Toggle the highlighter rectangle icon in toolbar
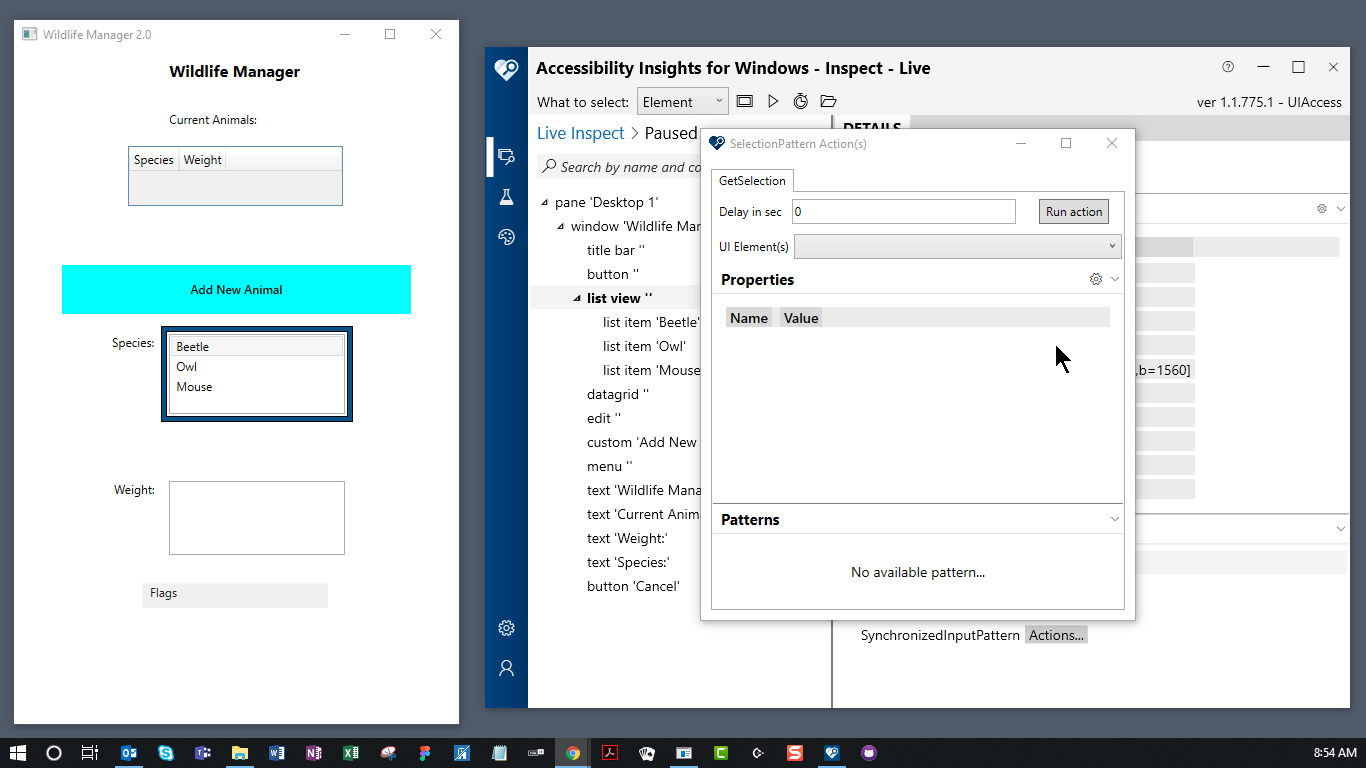The width and height of the screenshot is (1366, 768). pyautogui.click(x=745, y=101)
